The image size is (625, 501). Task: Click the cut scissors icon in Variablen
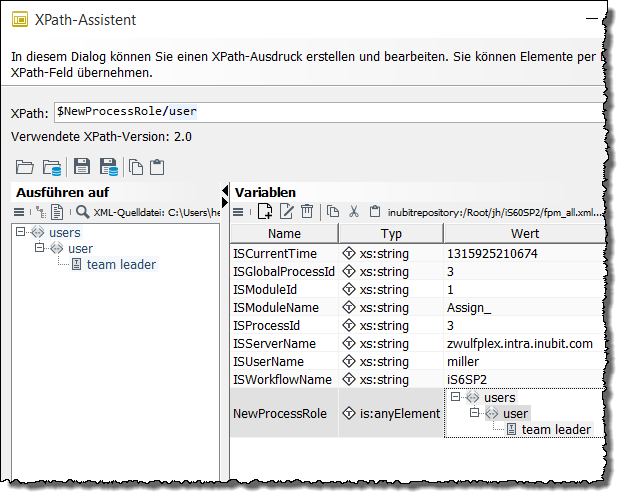[353, 211]
